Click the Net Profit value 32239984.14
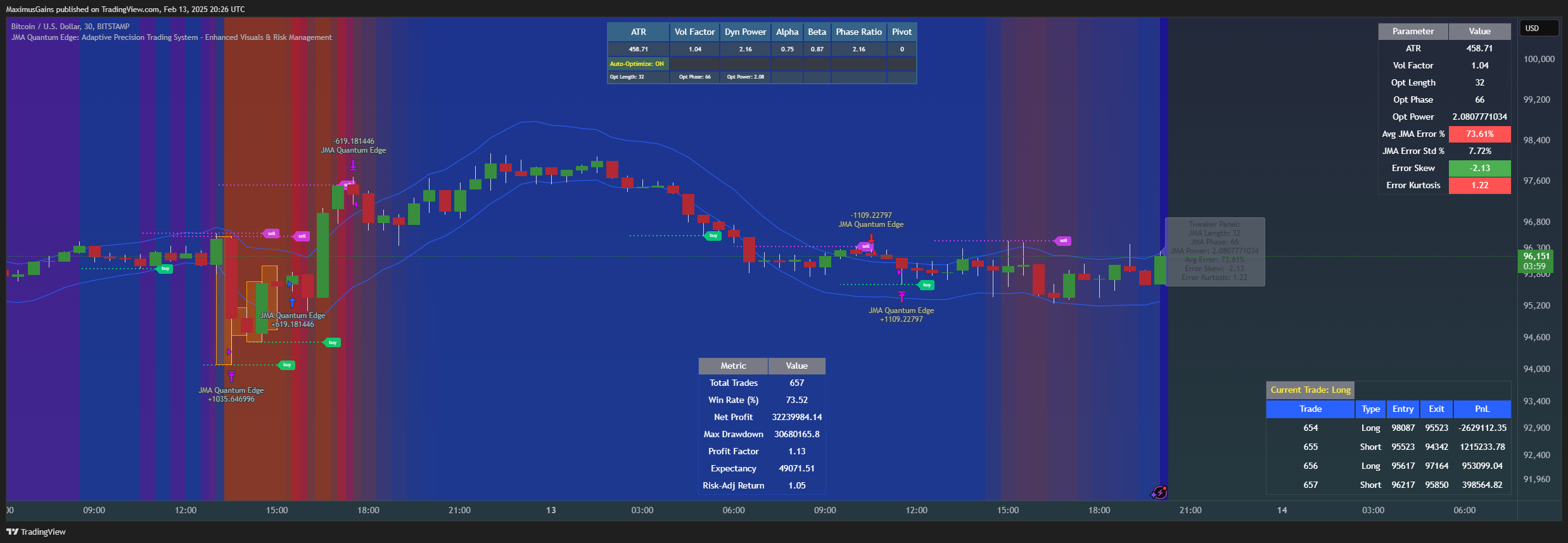The image size is (1568, 543). click(x=797, y=418)
